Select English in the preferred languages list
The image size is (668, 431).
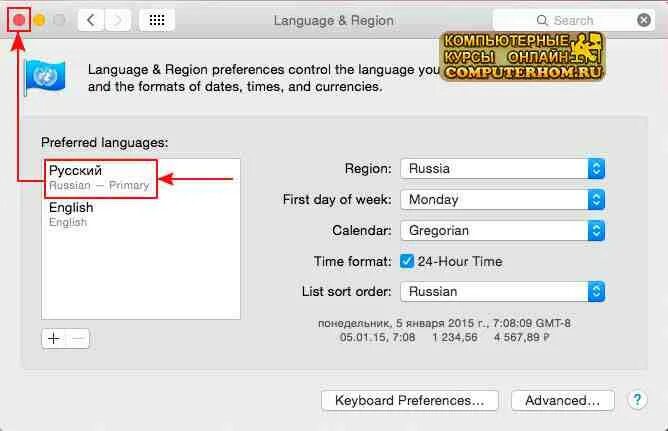point(141,214)
